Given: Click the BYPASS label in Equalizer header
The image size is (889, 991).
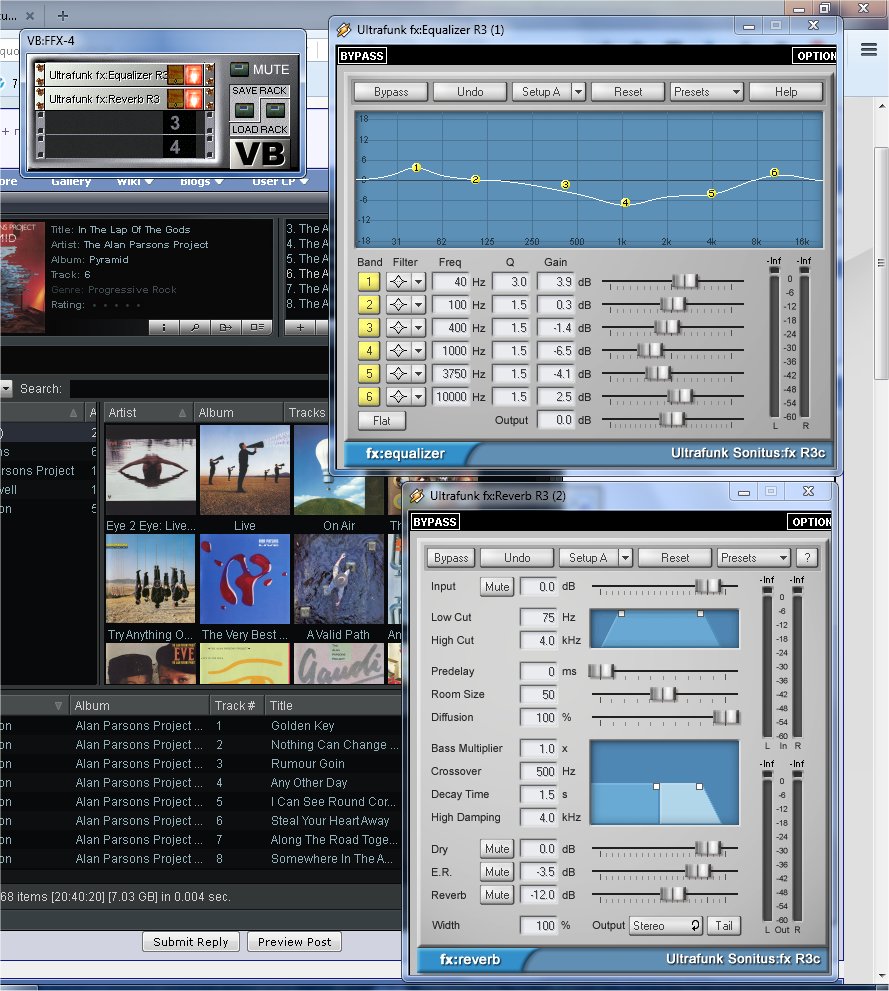Looking at the screenshot, I should 362,56.
